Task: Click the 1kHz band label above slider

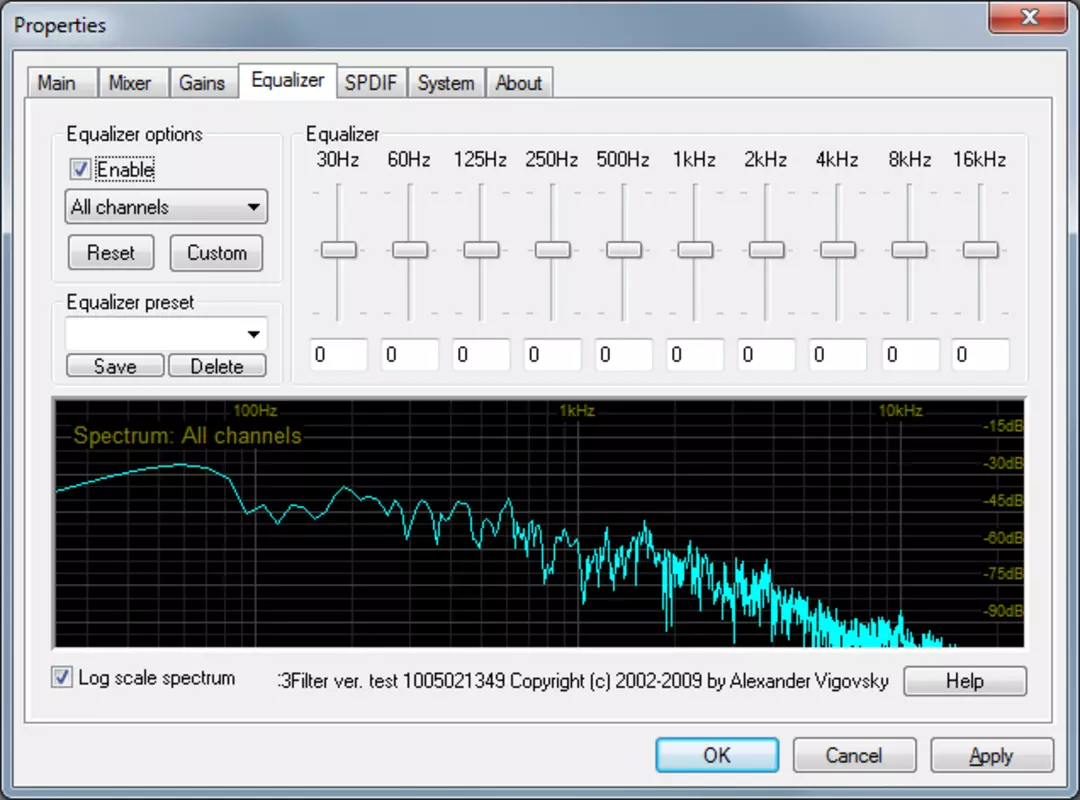Action: 694,160
